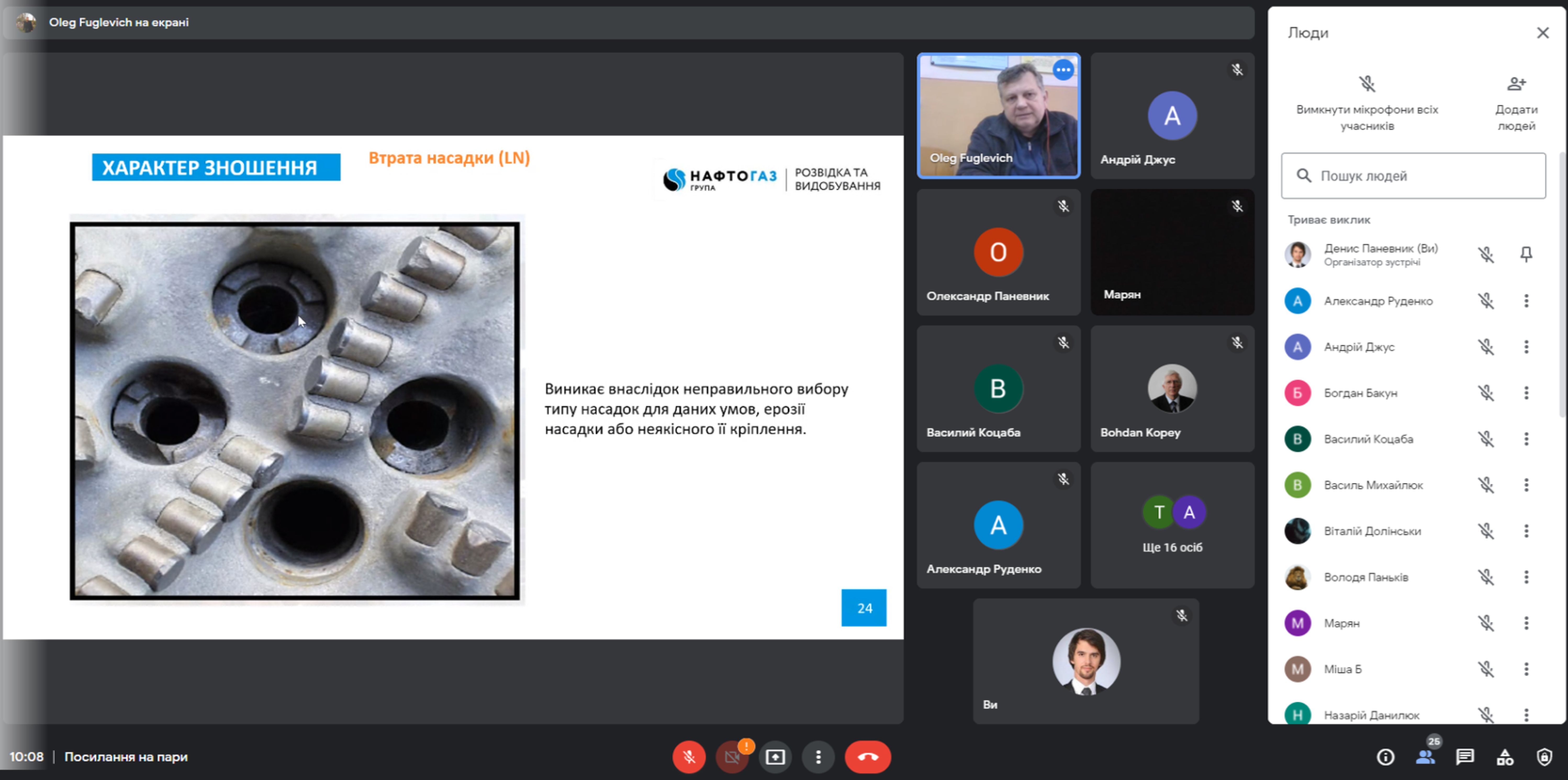Screen dimensions: 1568x780
Task: Toggle camera with the red camera button
Action: [x=732, y=757]
